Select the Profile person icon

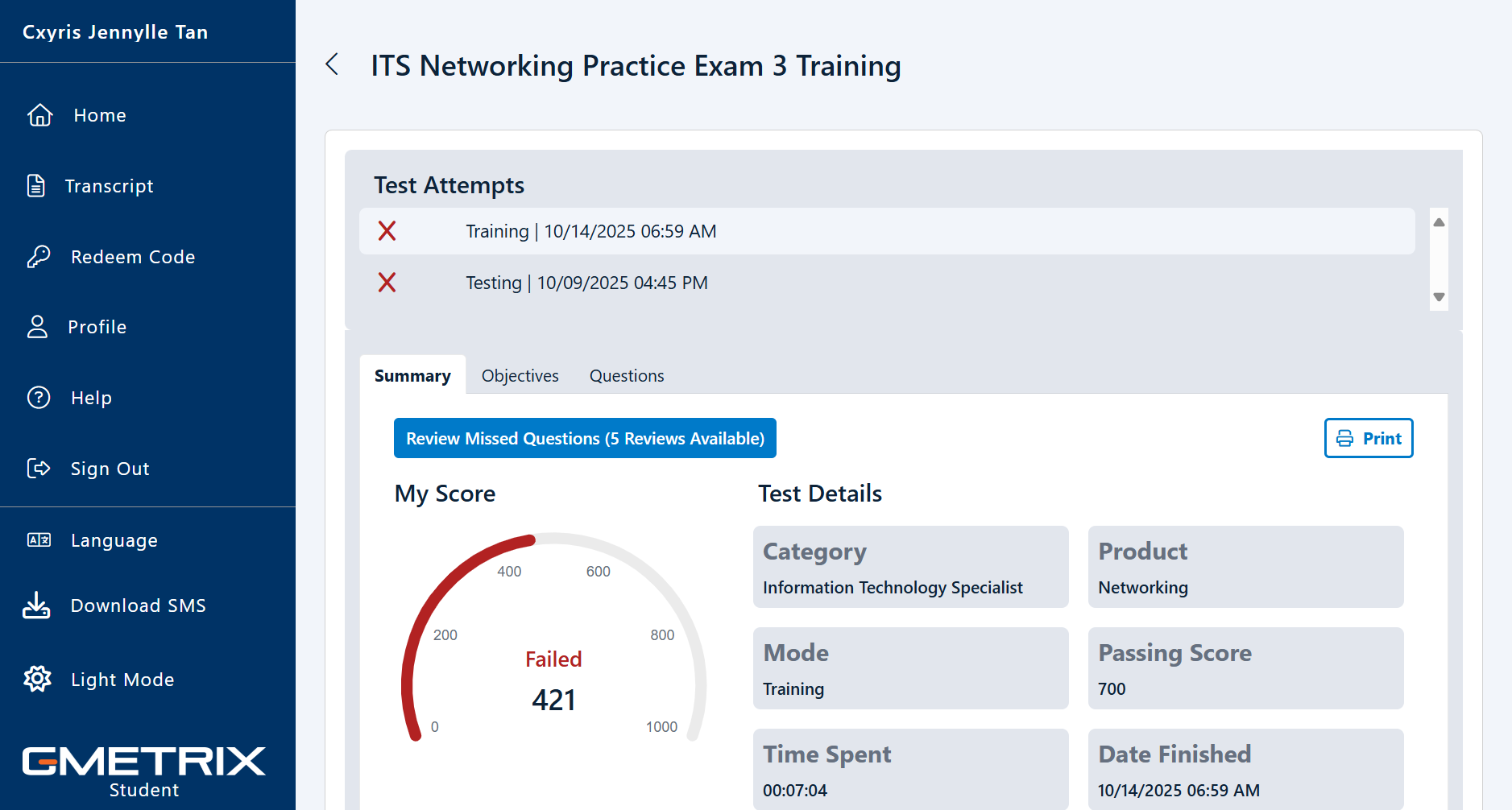tap(38, 327)
